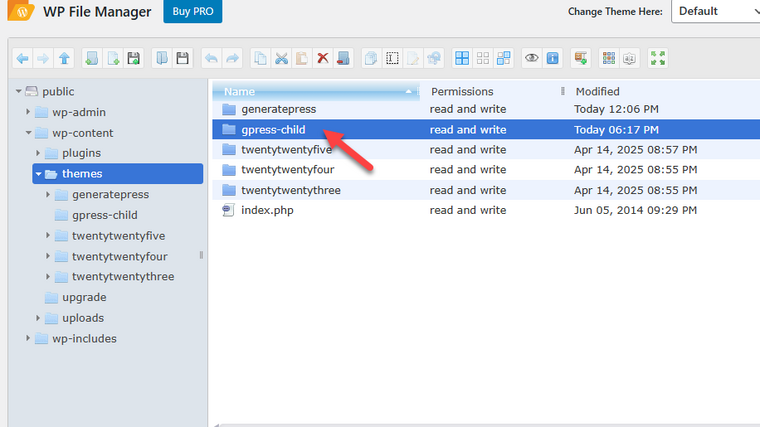
Task: Click the select none grid icon
Action: point(483,59)
